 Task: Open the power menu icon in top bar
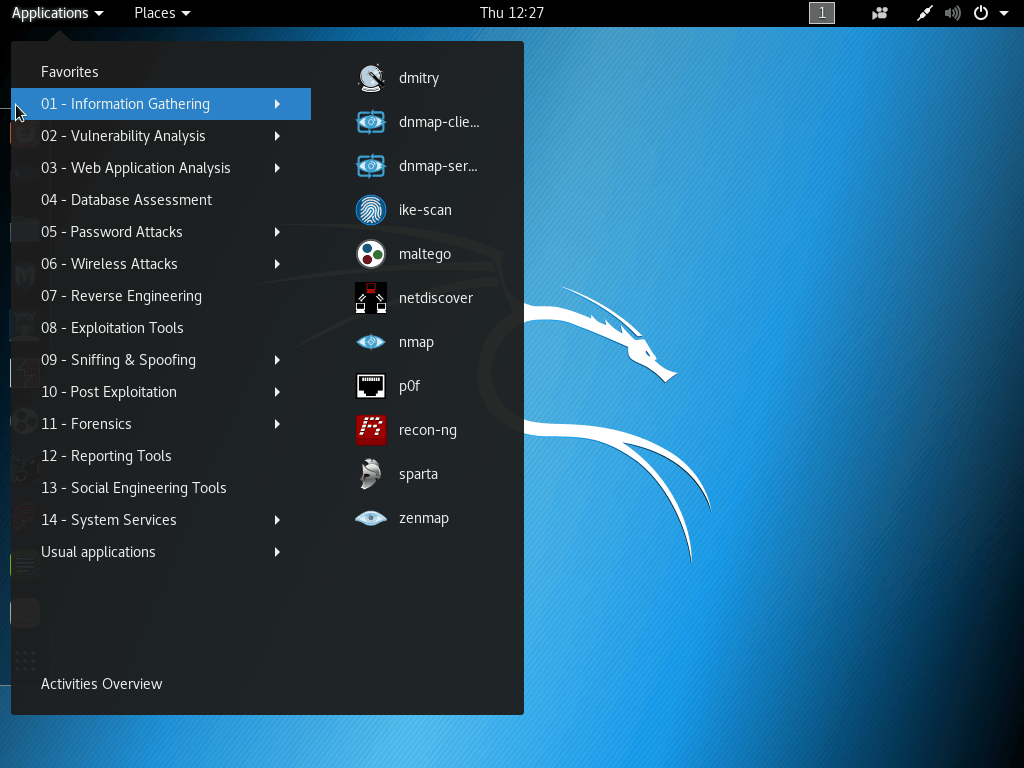(x=981, y=13)
